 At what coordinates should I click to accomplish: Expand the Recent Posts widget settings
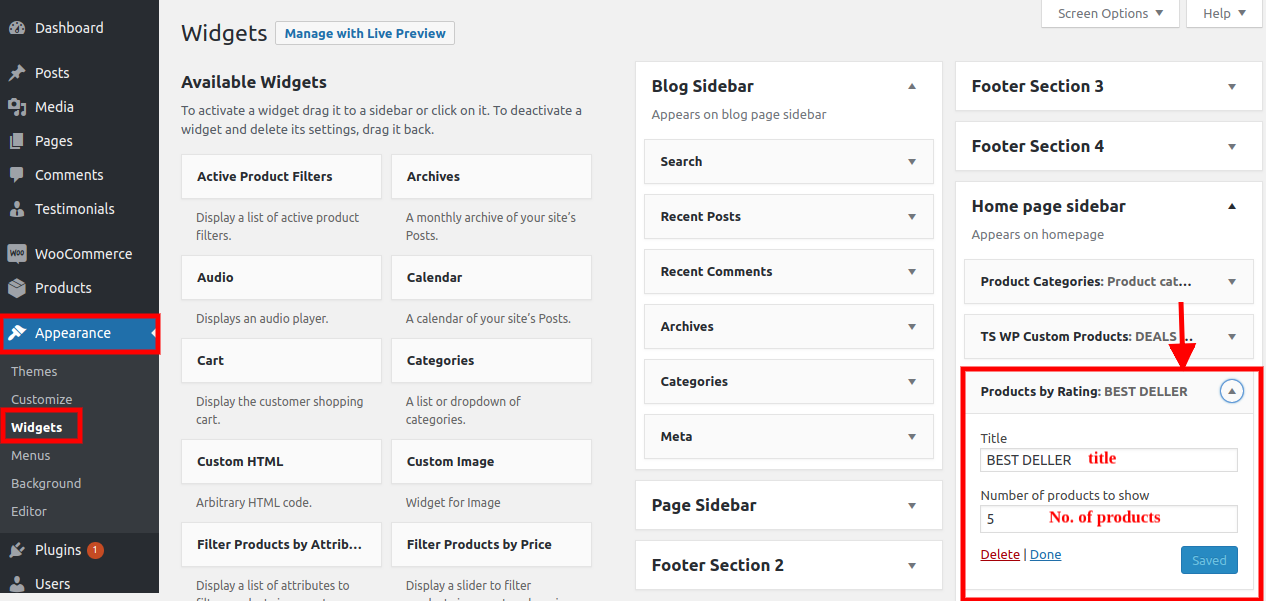911,217
